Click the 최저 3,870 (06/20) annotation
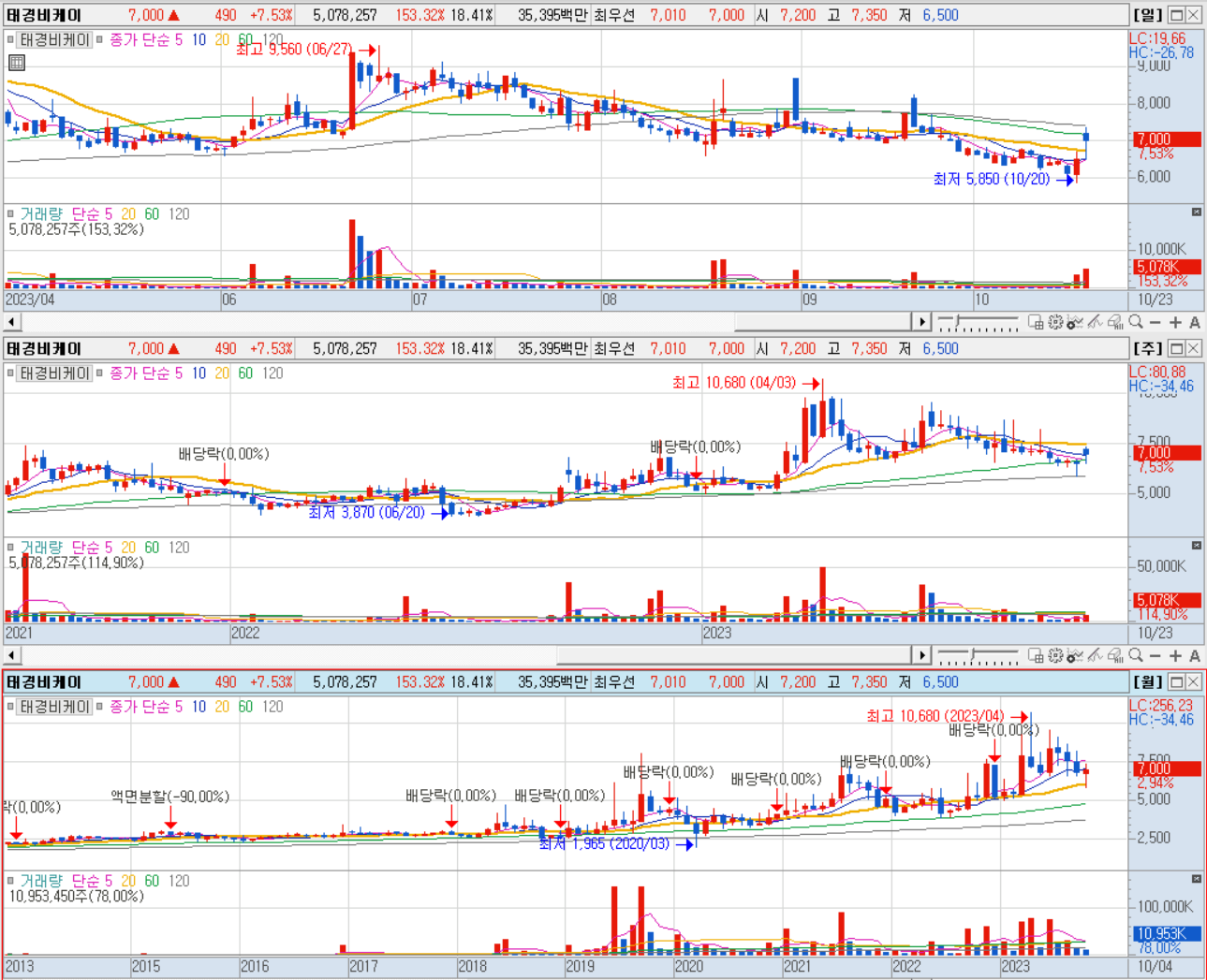This screenshot has height=980, width=1207. tap(366, 513)
